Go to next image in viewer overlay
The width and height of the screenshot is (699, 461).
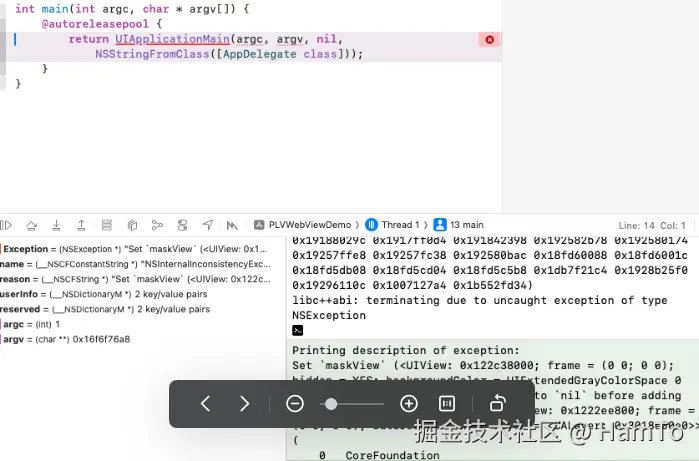click(x=244, y=403)
